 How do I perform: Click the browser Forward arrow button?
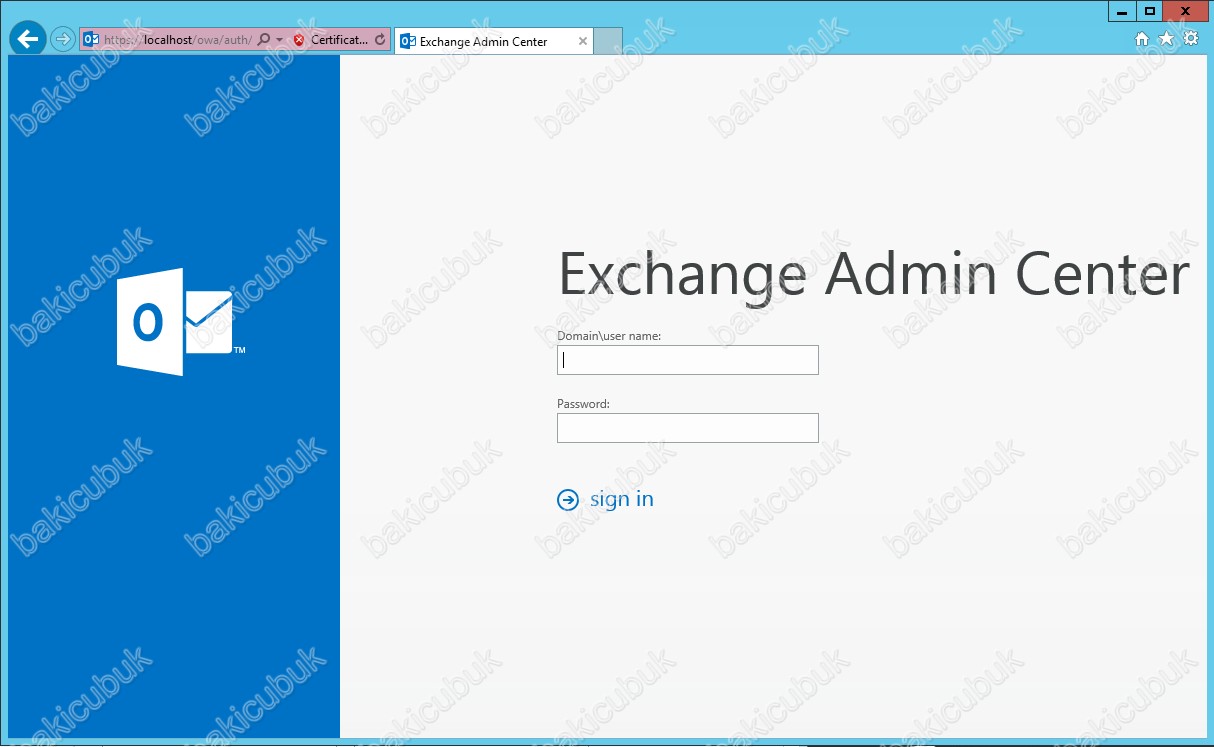click(63, 40)
